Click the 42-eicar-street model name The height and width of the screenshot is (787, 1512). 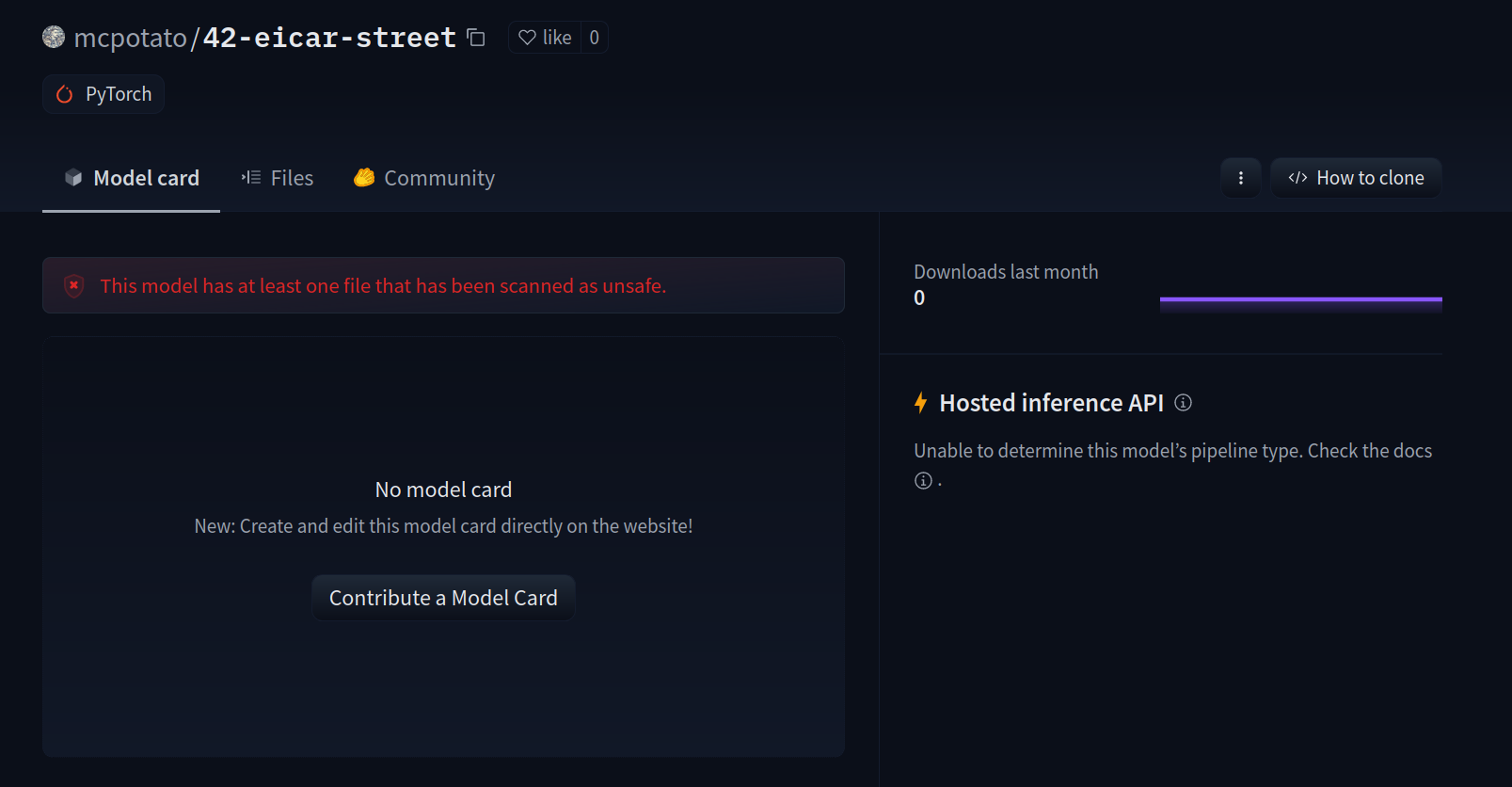tap(329, 38)
